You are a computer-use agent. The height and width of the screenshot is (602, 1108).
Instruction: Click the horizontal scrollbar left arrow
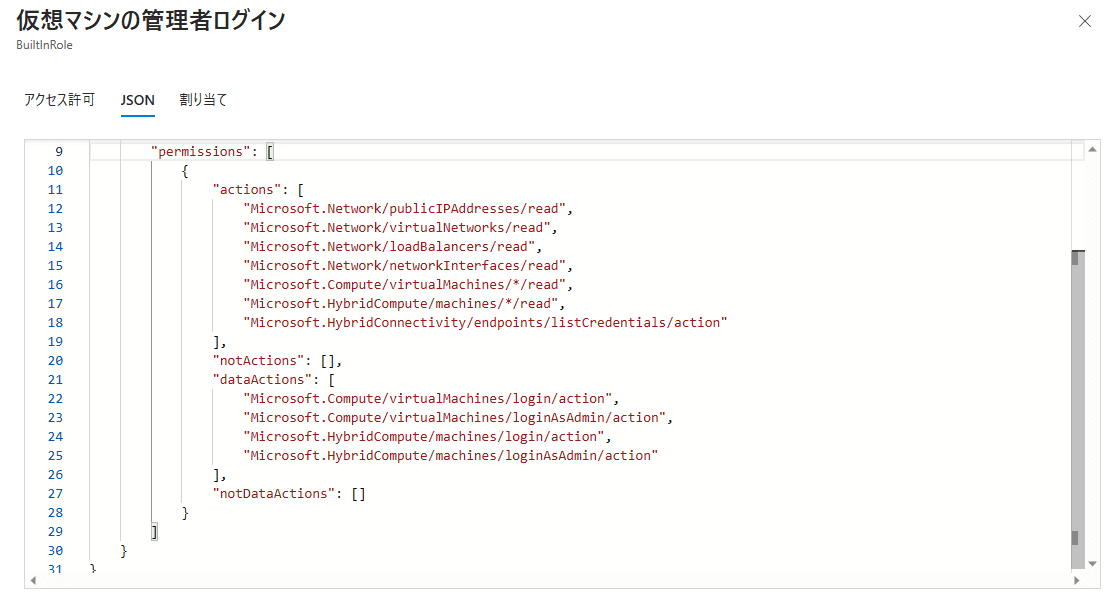click(33, 581)
